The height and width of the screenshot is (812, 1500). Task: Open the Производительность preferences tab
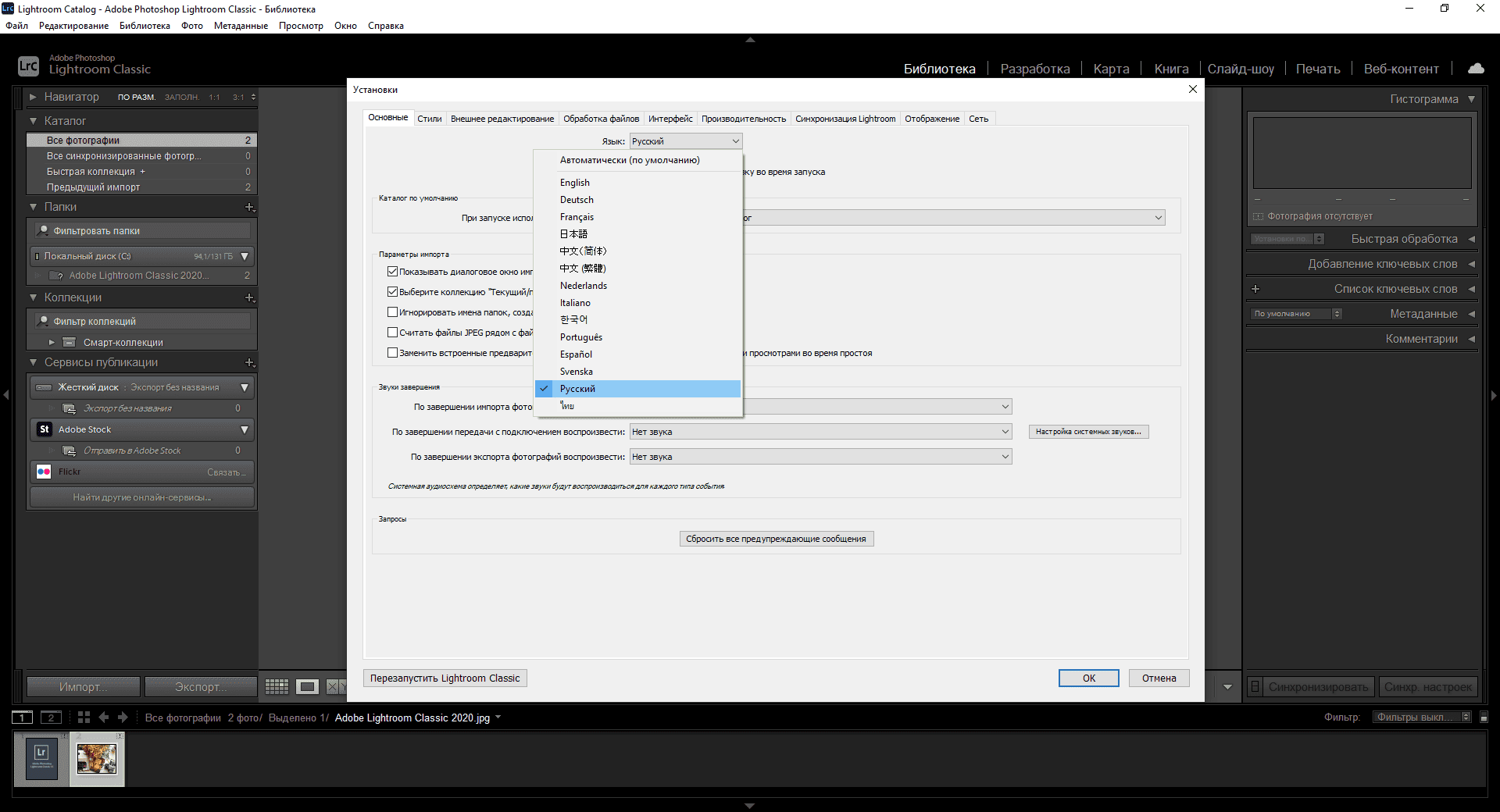pos(744,119)
